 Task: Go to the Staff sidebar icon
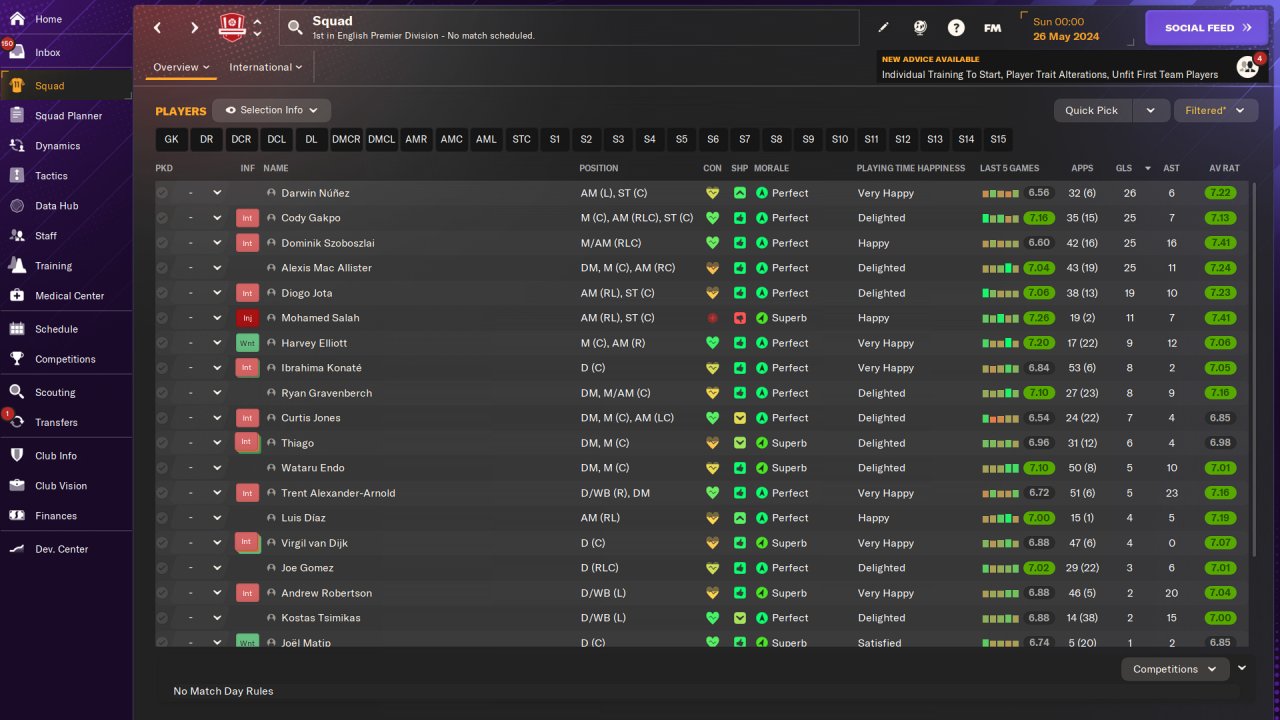click(x=17, y=236)
